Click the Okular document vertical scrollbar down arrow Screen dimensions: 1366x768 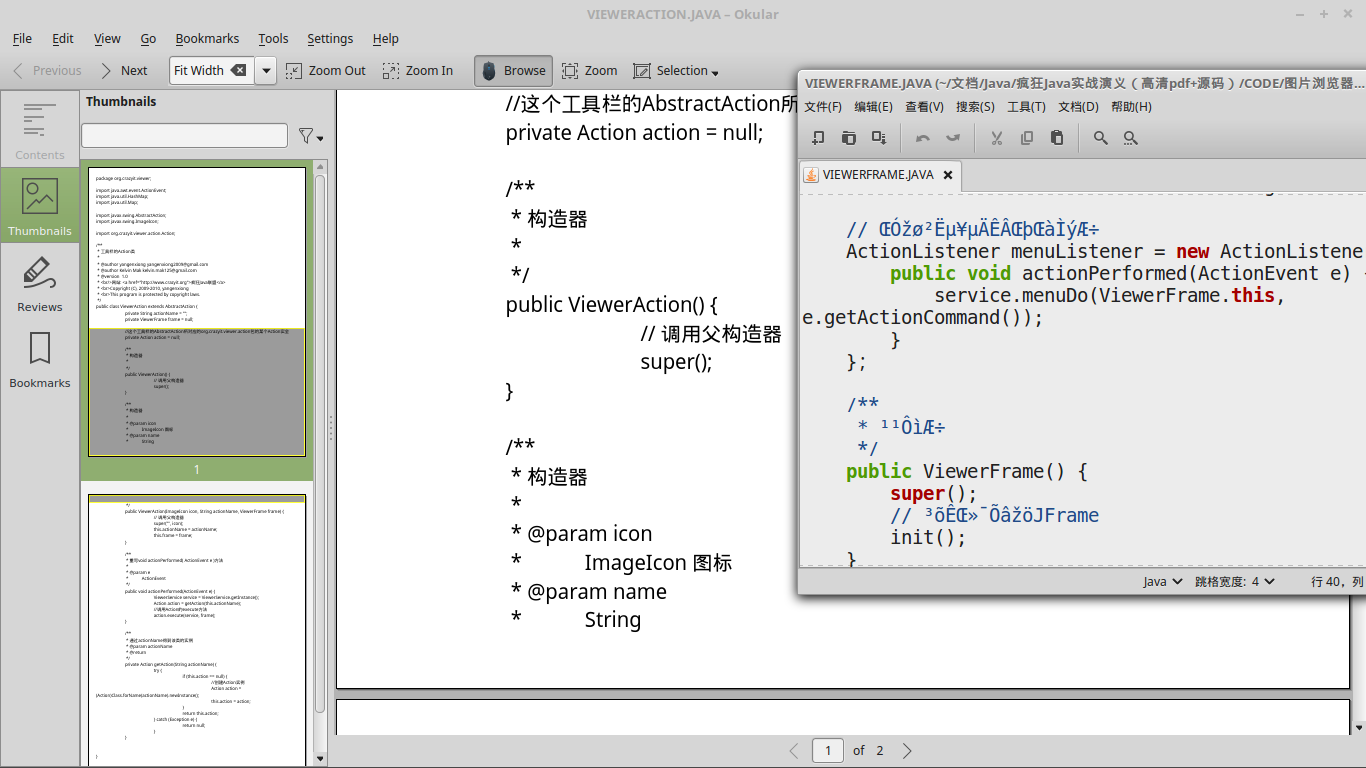pos(1357,727)
